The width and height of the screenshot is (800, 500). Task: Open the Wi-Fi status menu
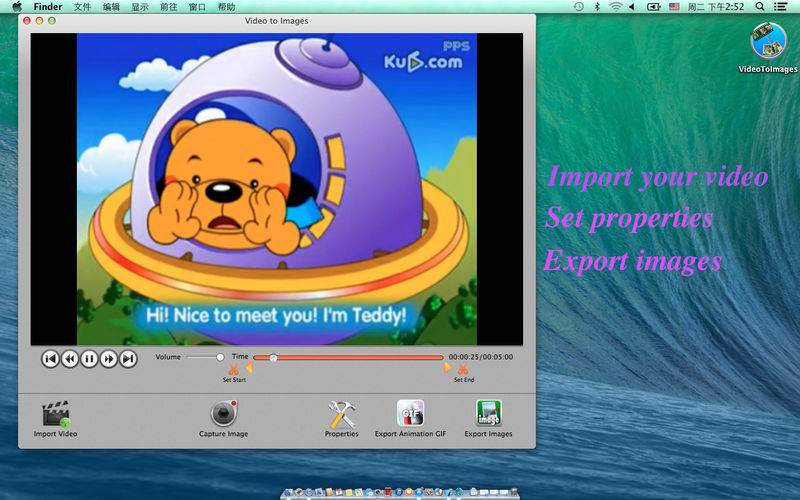(x=616, y=7)
